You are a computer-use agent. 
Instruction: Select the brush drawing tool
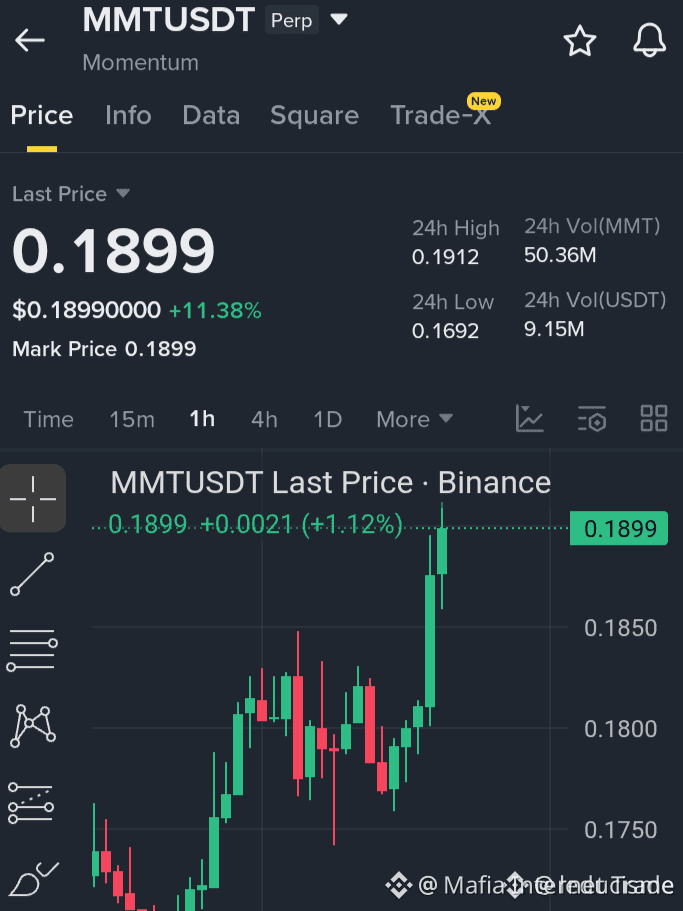coord(34,878)
